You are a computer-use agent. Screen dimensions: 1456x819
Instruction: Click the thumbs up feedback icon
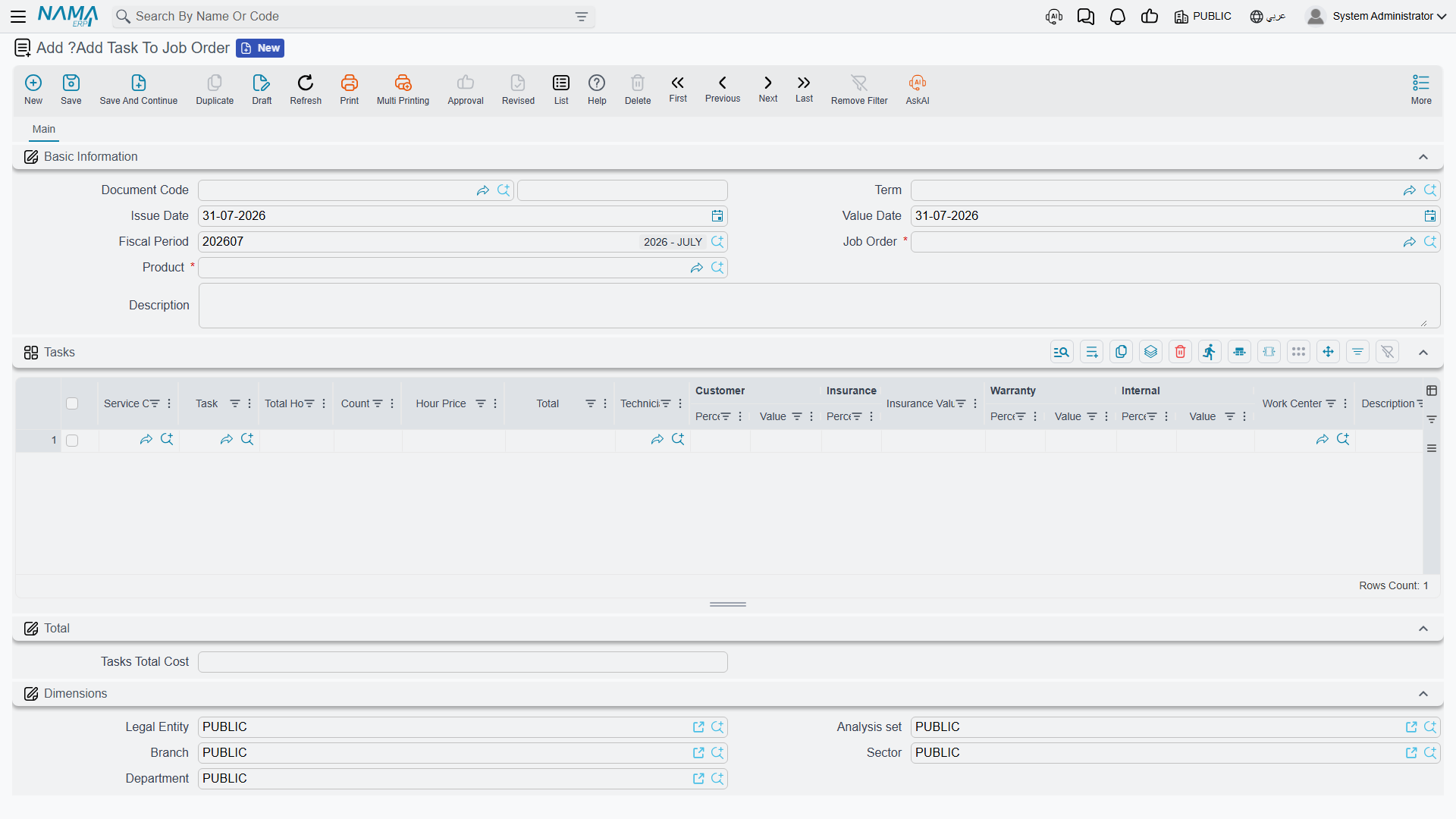pyautogui.click(x=1150, y=17)
